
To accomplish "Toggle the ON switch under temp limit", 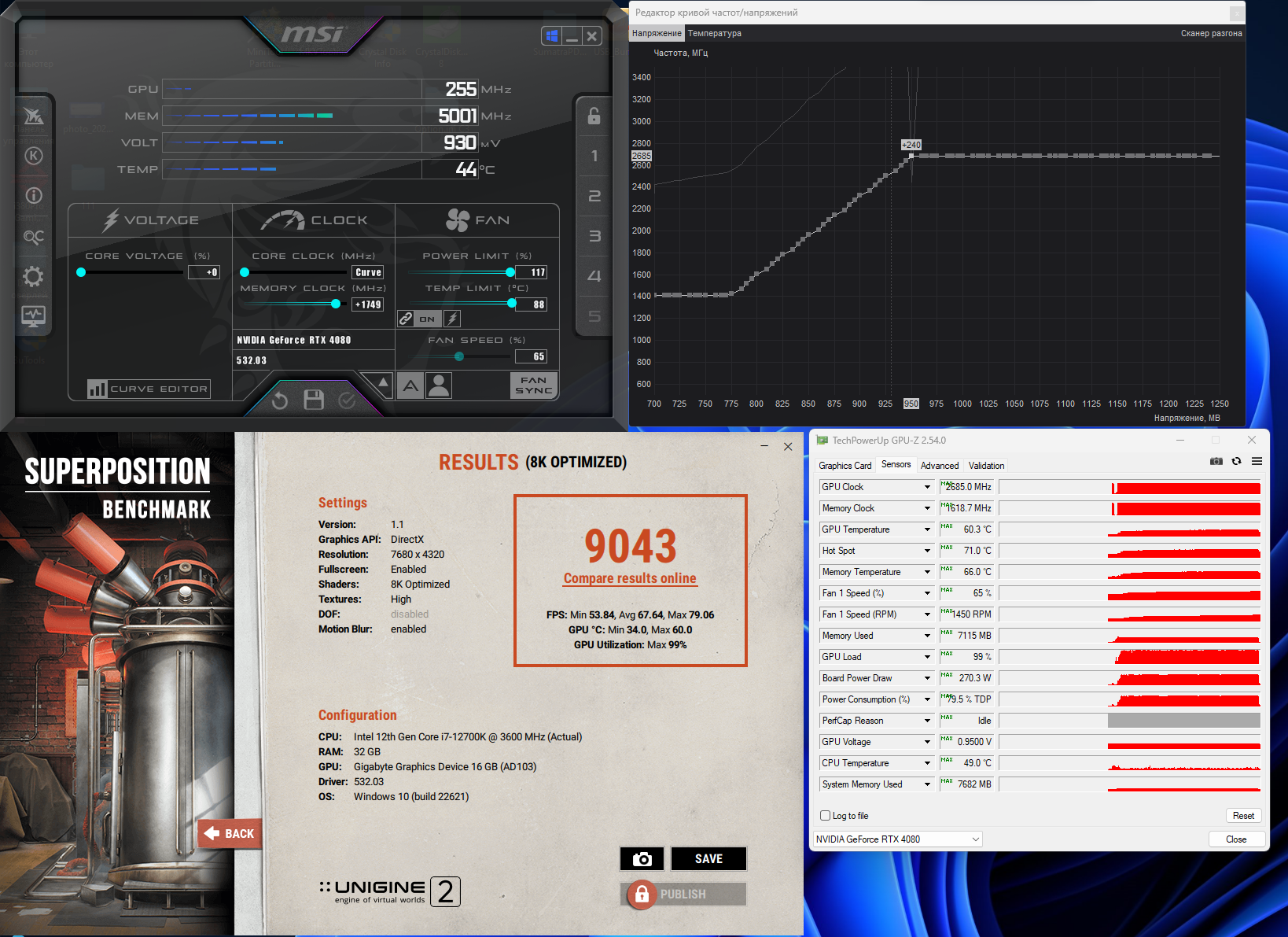I will pyautogui.click(x=427, y=319).
